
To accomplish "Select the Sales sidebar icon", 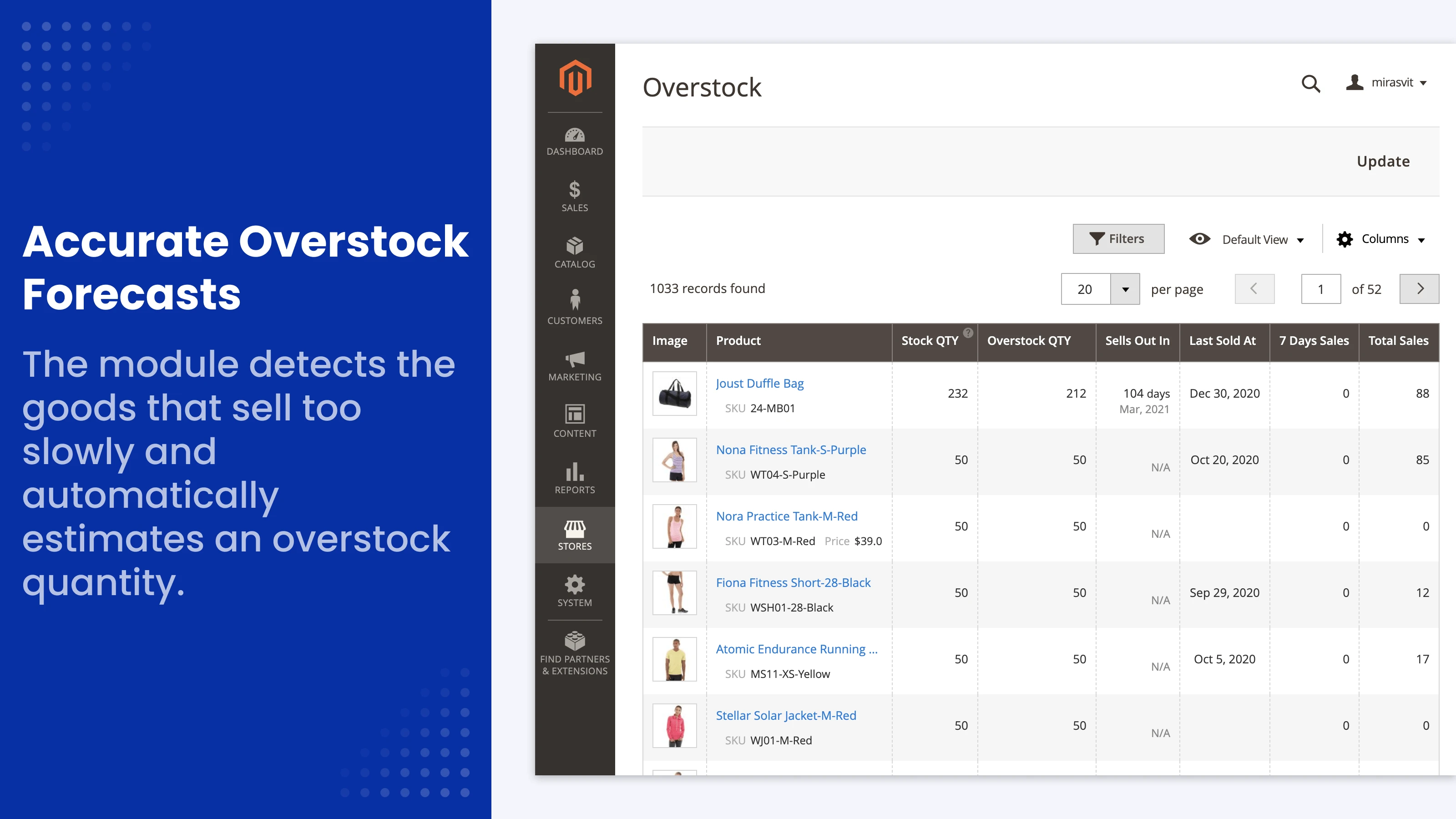I will (574, 196).
